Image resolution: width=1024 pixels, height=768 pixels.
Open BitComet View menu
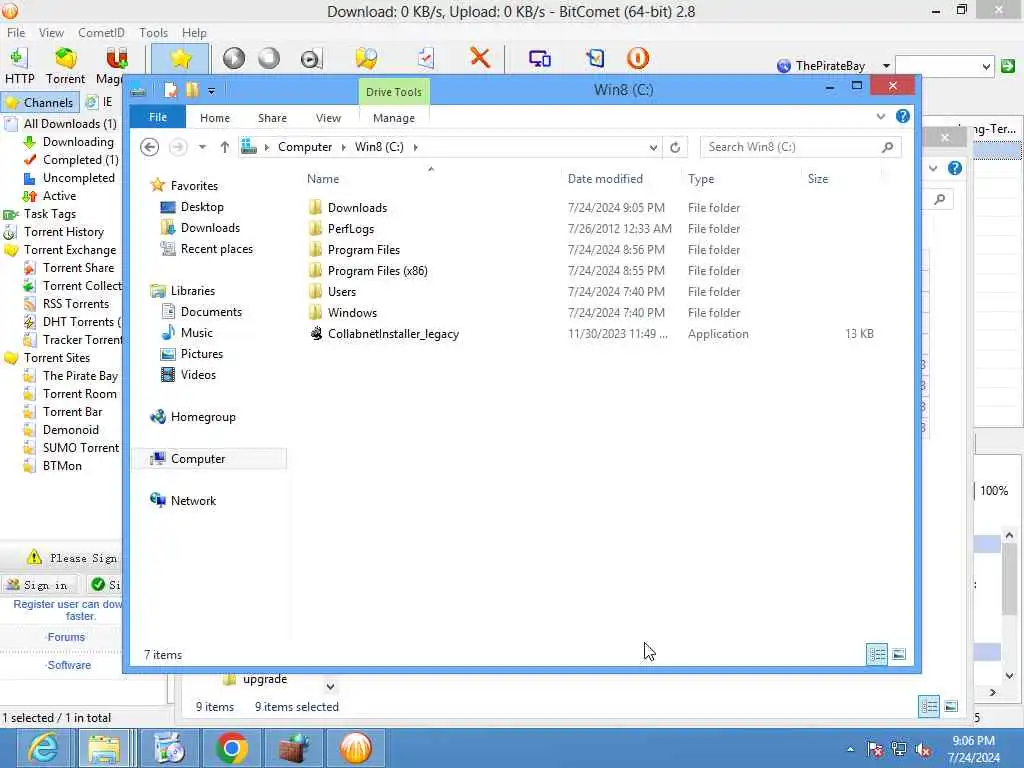pyautogui.click(x=51, y=33)
